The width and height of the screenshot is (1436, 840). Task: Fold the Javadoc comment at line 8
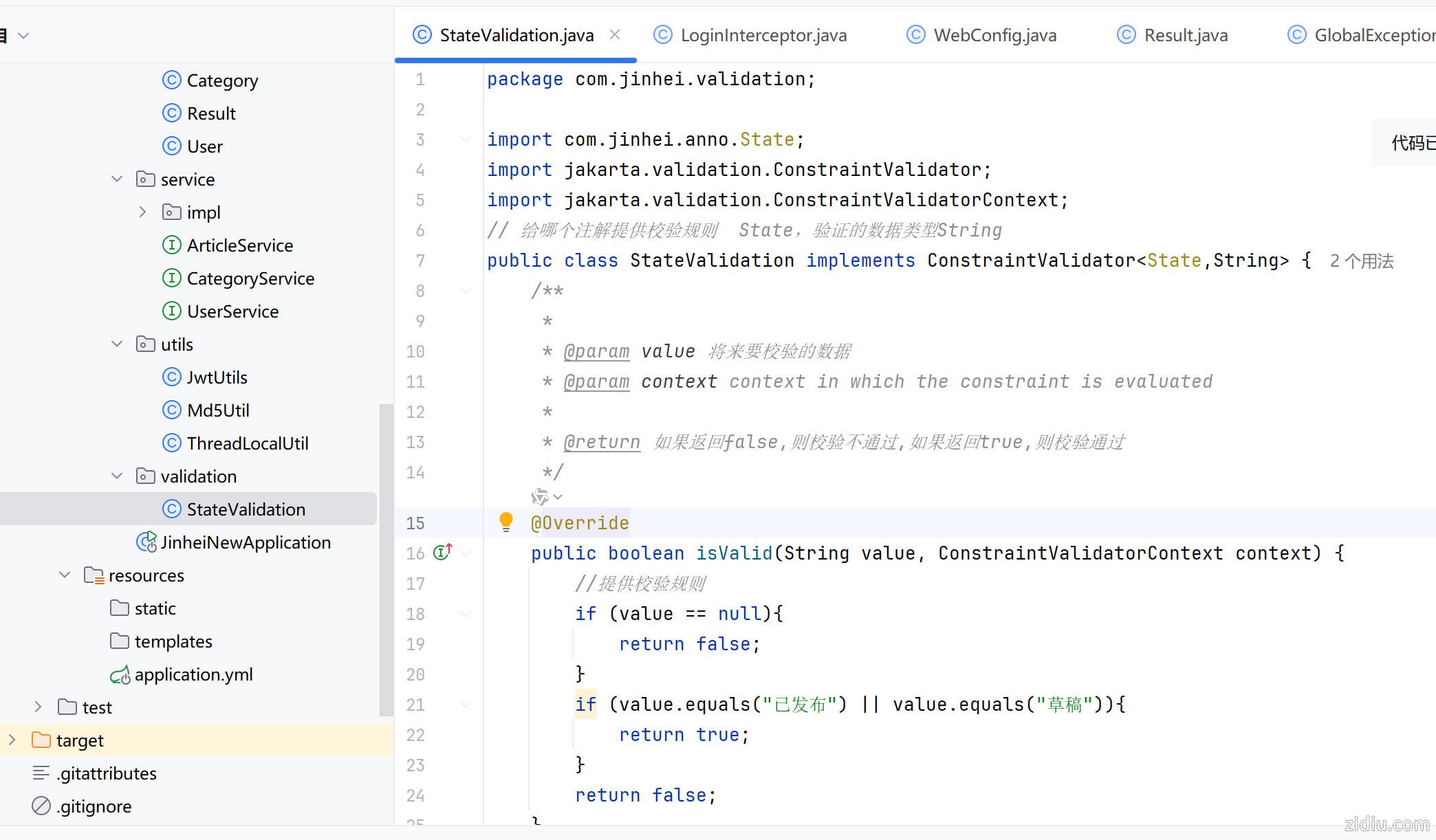coord(466,291)
